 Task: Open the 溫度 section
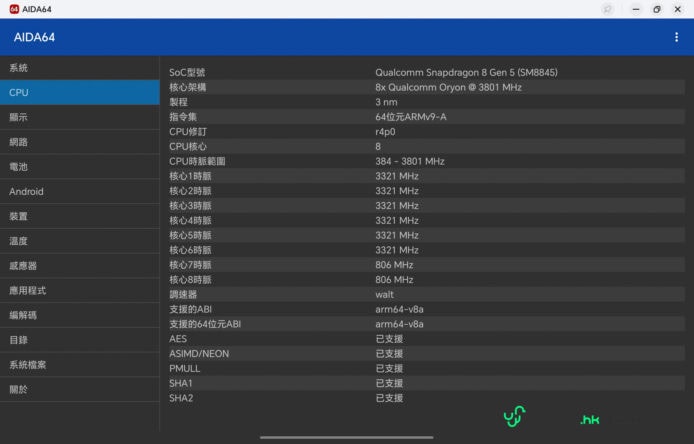point(80,241)
